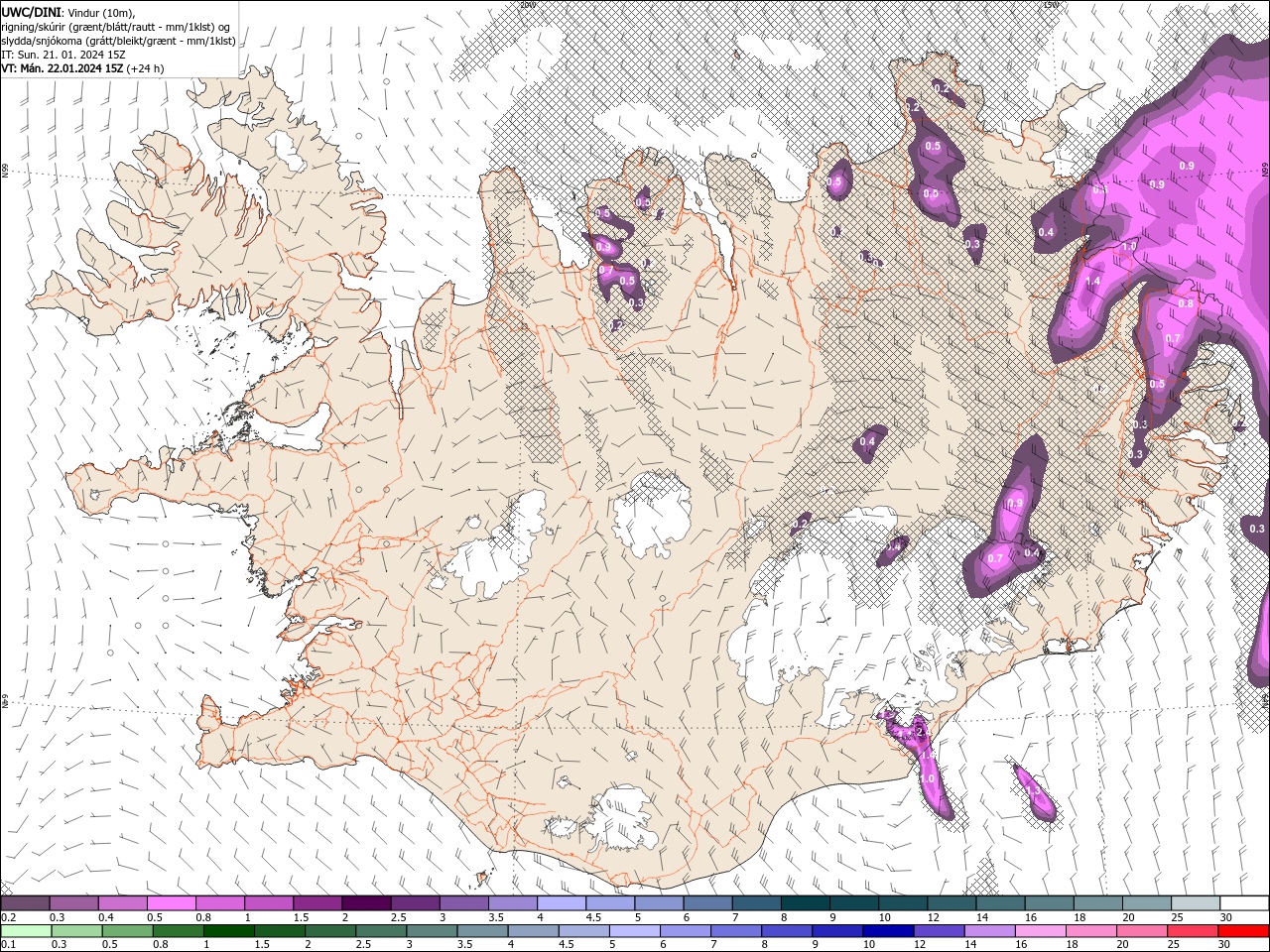Select rain legend swatch between 0.5 and 0.8
Image resolution: width=1270 pixels, height=952 pixels.
128,931
